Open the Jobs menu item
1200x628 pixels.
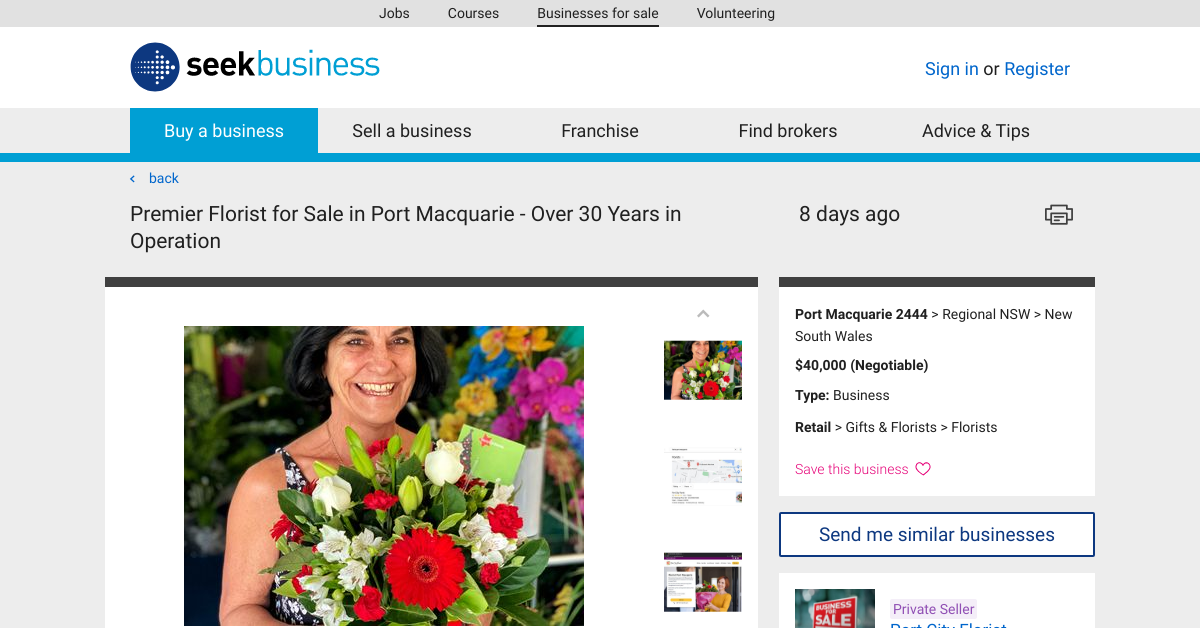coord(394,13)
